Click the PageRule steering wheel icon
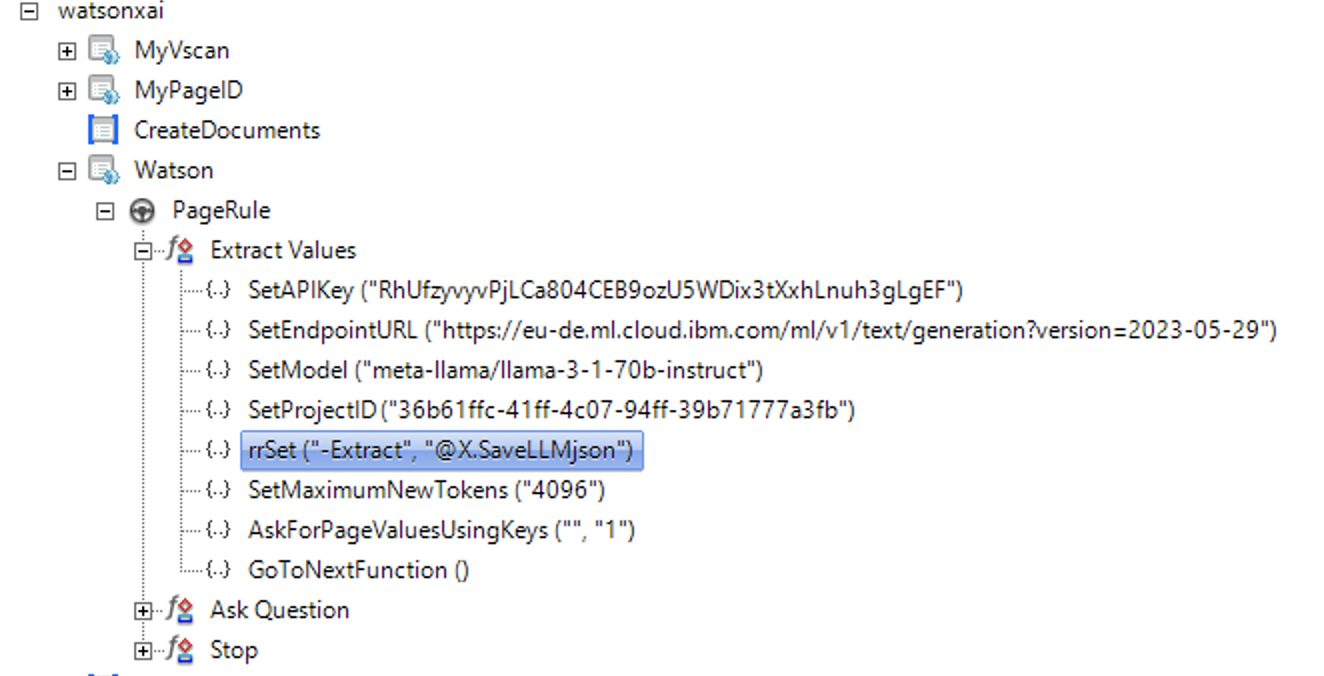This screenshot has height=676, width=1324. (142, 211)
